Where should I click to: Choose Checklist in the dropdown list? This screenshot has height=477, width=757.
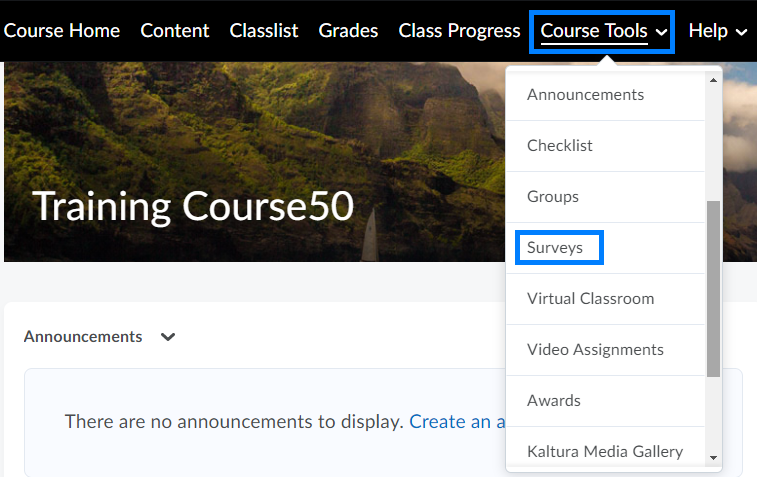(560, 146)
